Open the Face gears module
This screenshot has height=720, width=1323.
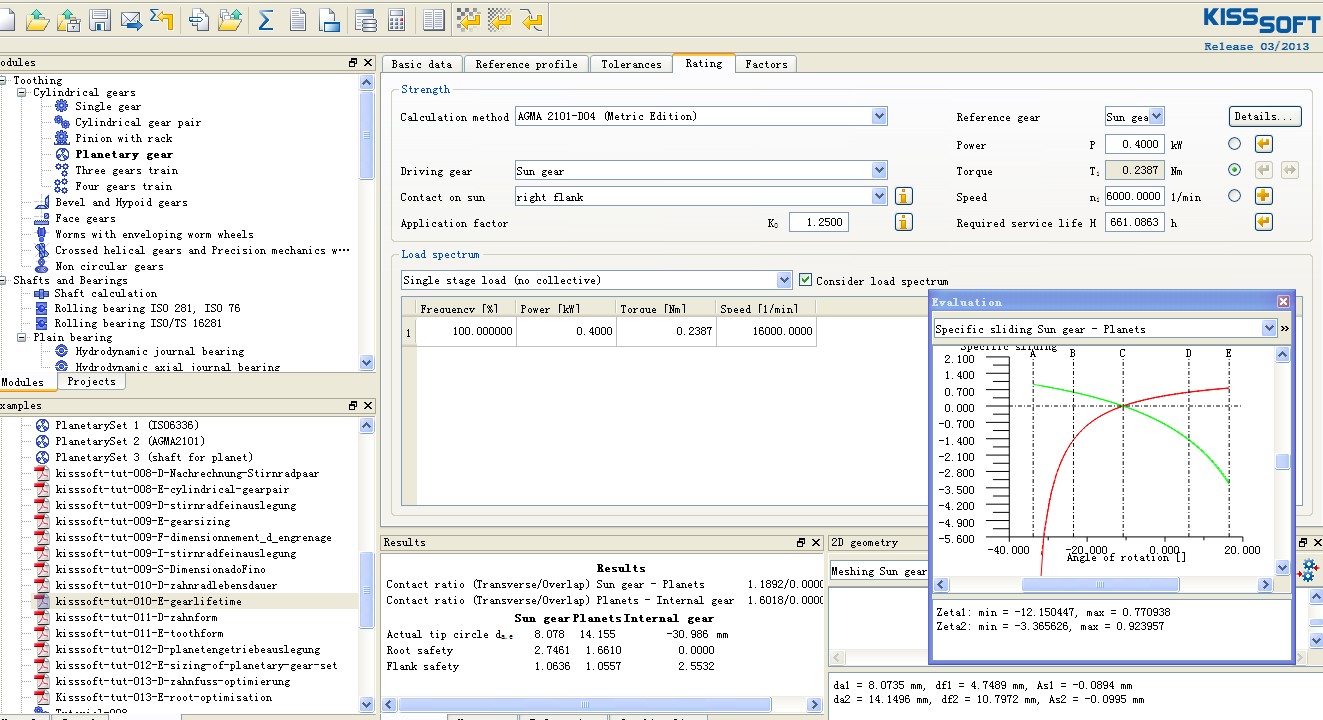[x=85, y=218]
